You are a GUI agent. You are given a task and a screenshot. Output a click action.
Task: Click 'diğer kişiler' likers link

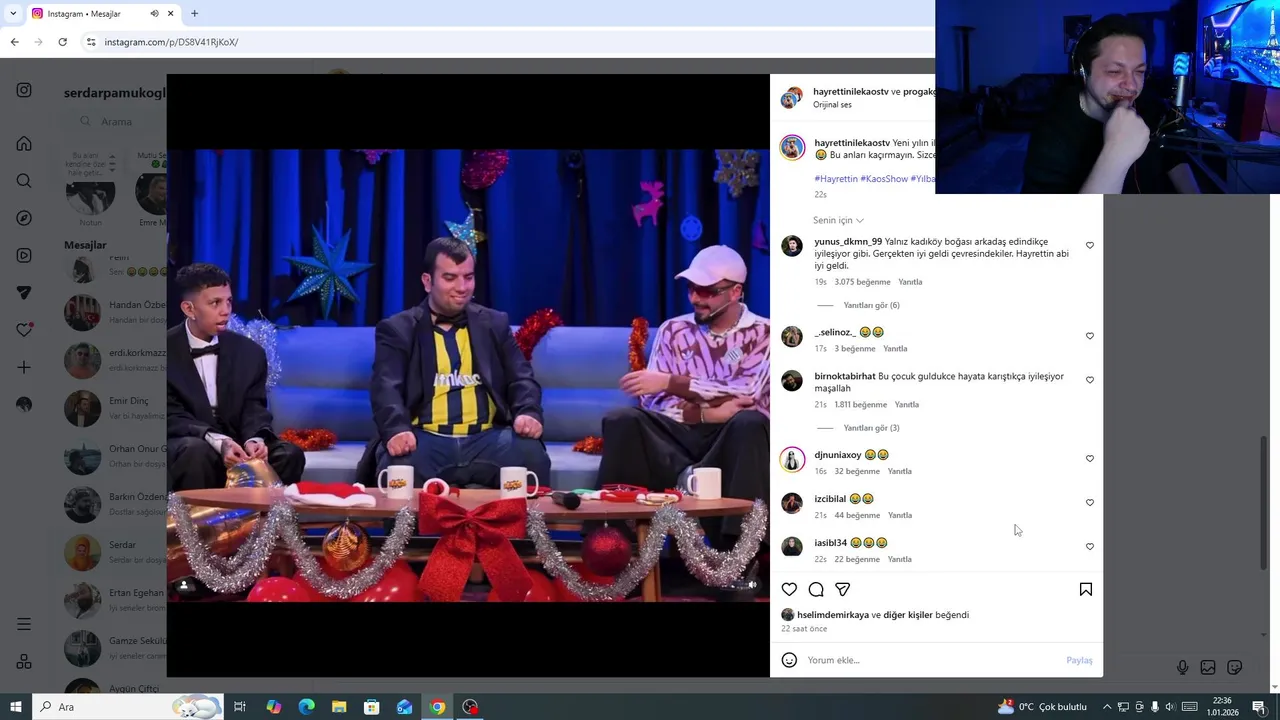coord(907,615)
